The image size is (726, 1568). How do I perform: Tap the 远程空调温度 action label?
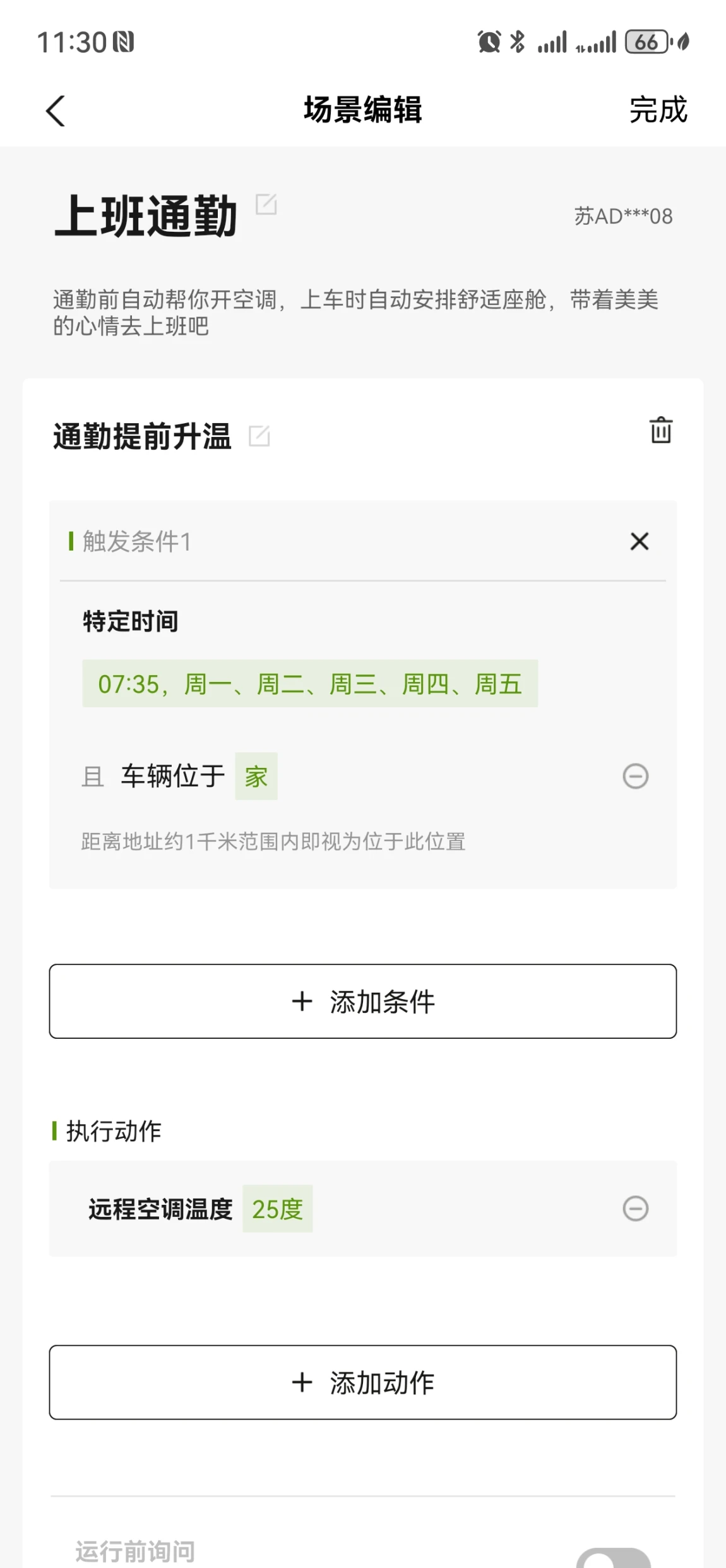[x=160, y=1209]
